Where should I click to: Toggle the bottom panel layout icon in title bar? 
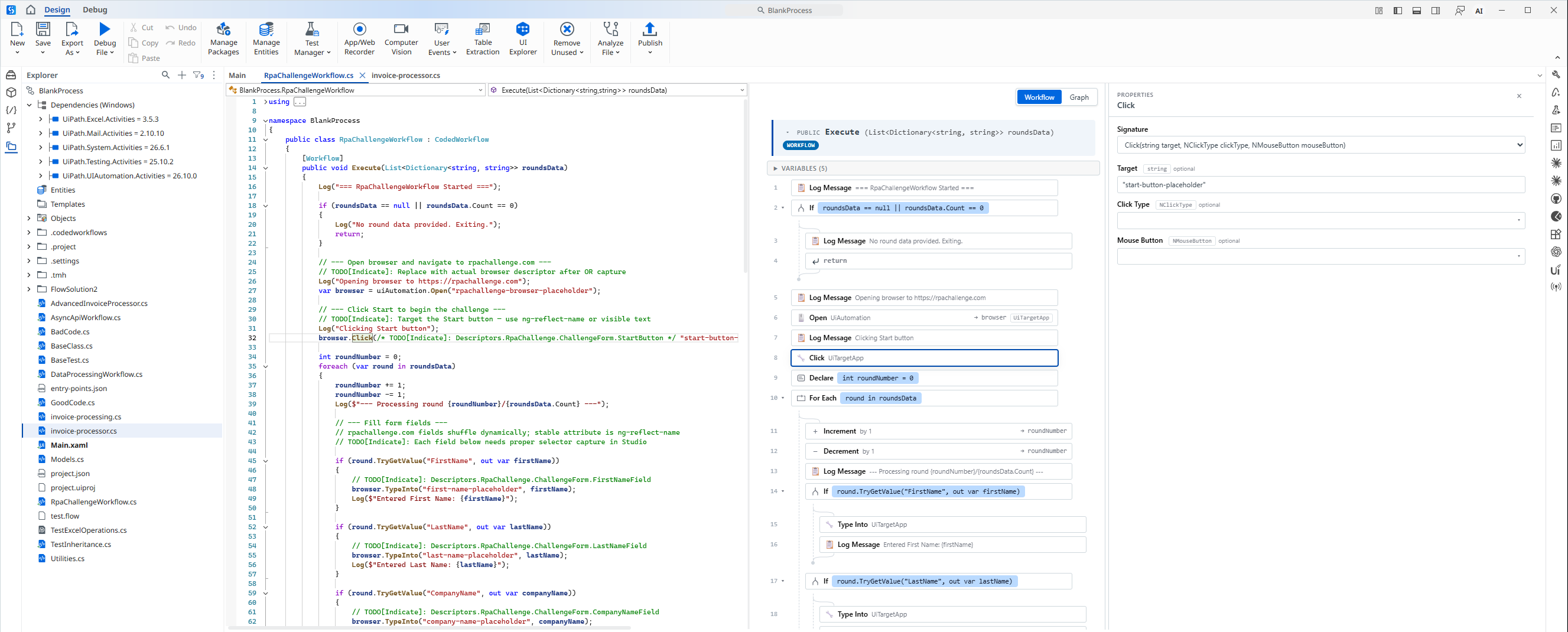pos(1416,11)
